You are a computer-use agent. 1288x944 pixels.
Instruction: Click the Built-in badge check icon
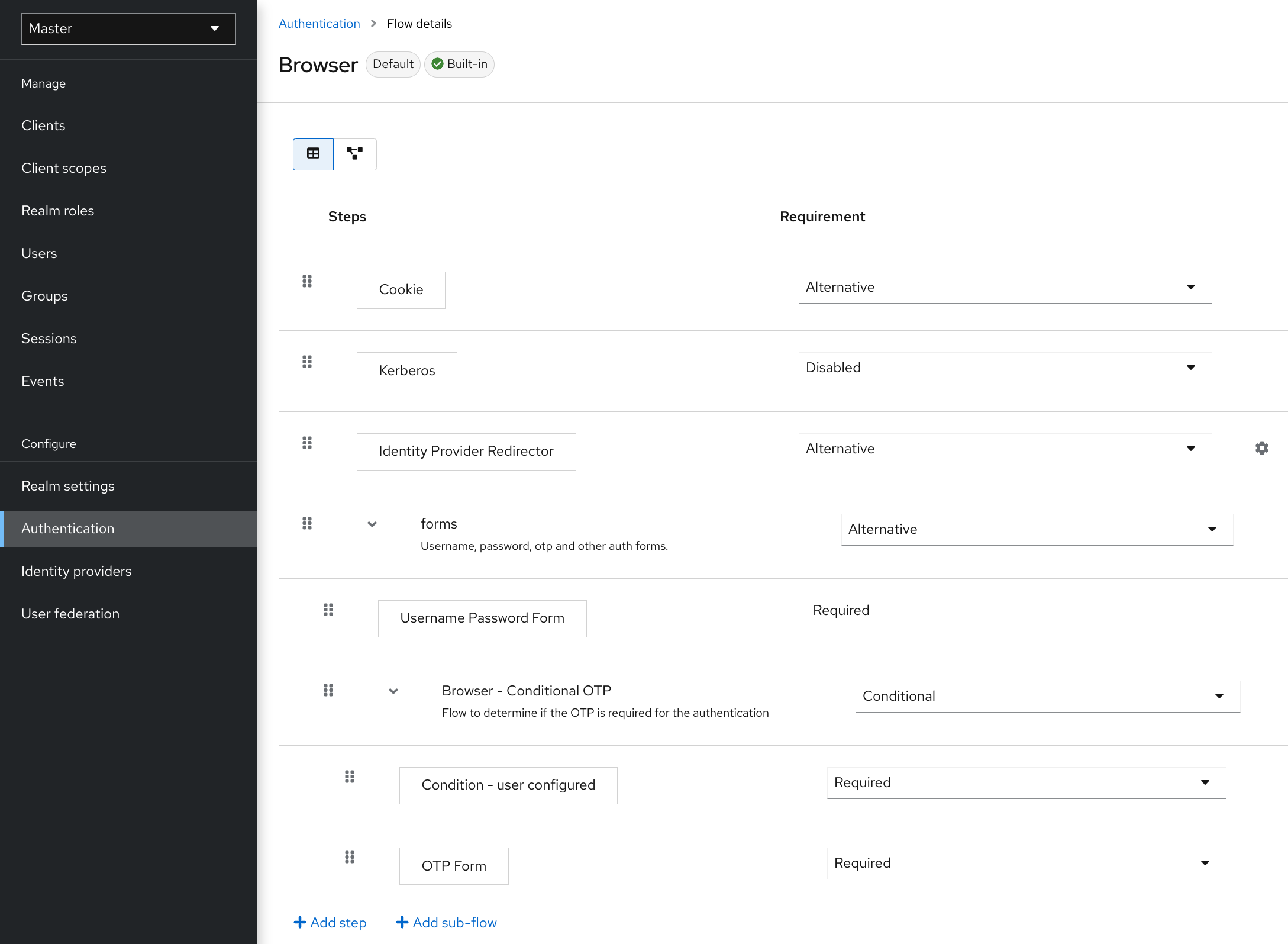click(x=437, y=64)
